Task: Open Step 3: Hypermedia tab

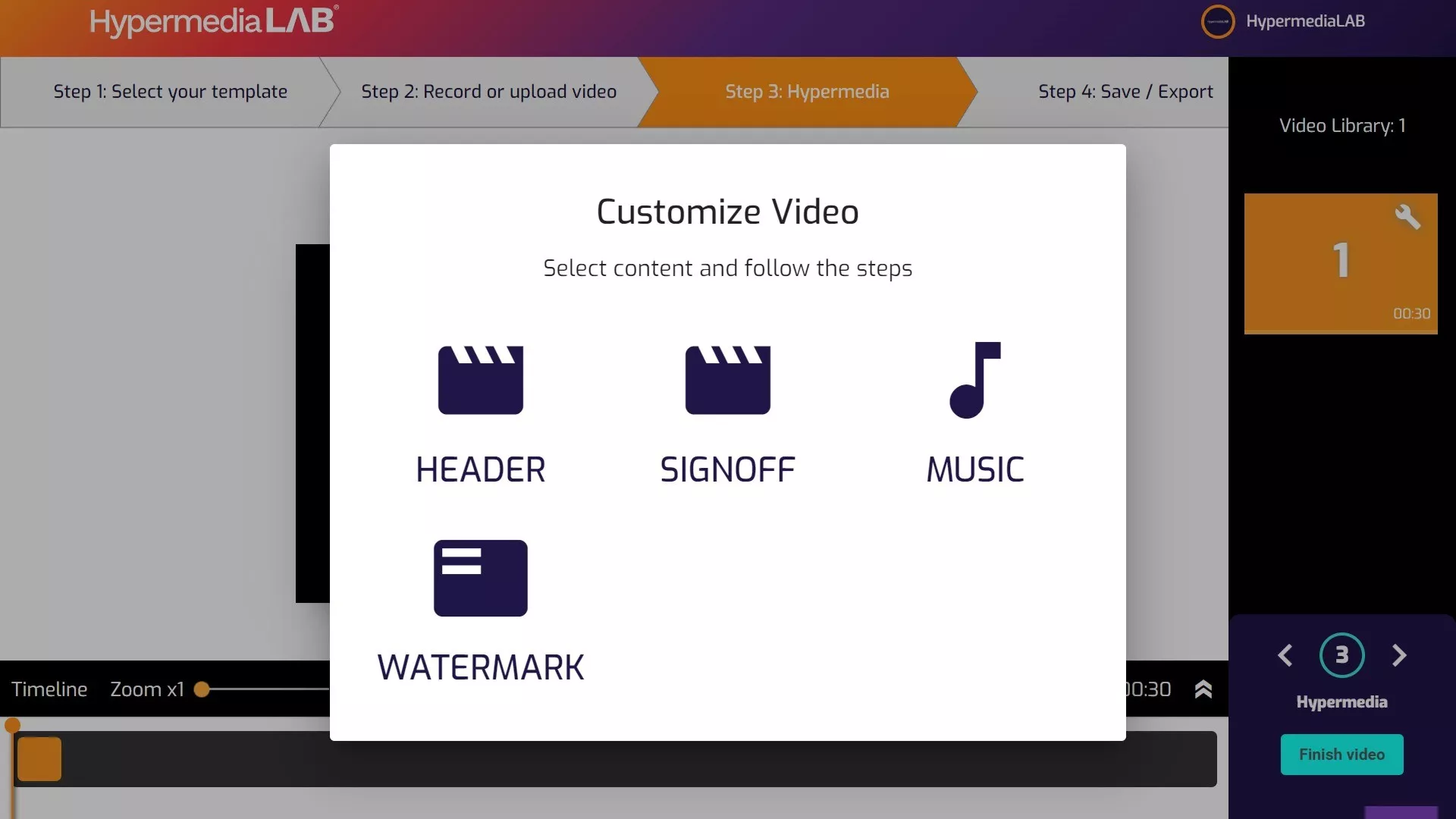Action: coord(806,92)
